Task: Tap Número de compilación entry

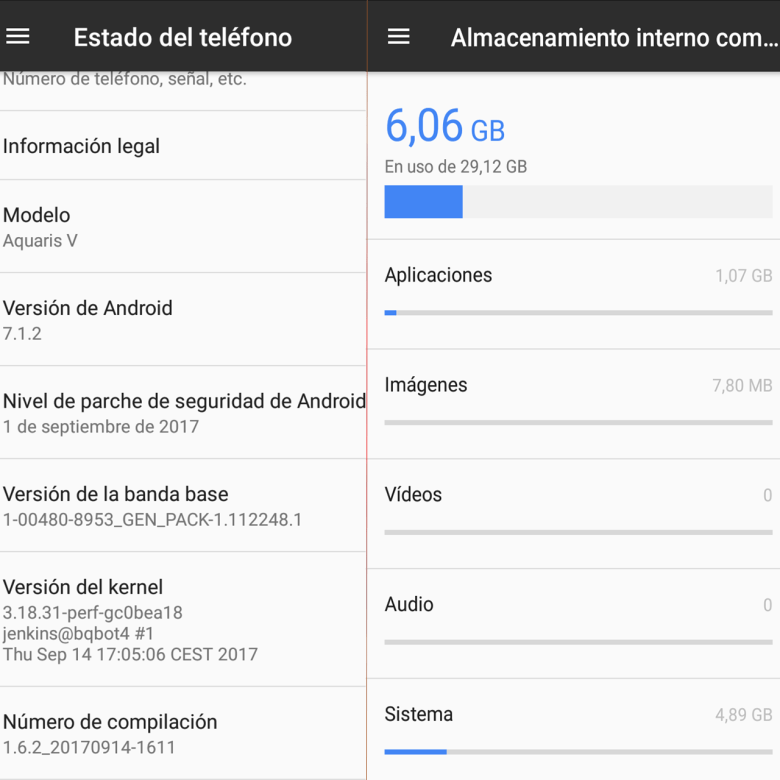Action: (x=183, y=734)
